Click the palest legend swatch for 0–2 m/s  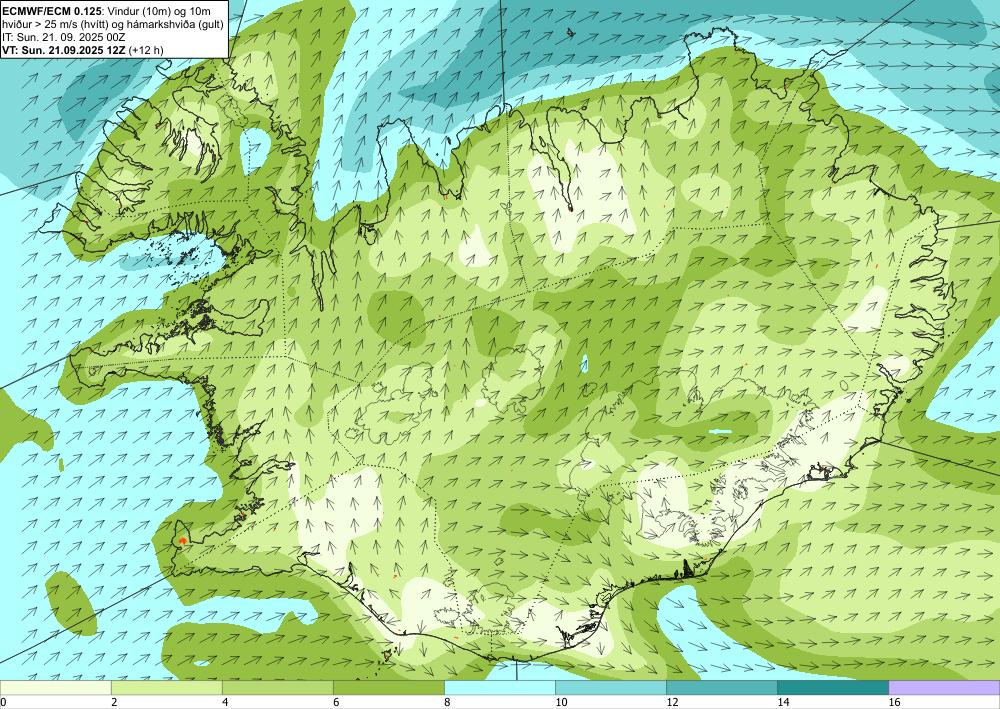click(x=55, y=688)
